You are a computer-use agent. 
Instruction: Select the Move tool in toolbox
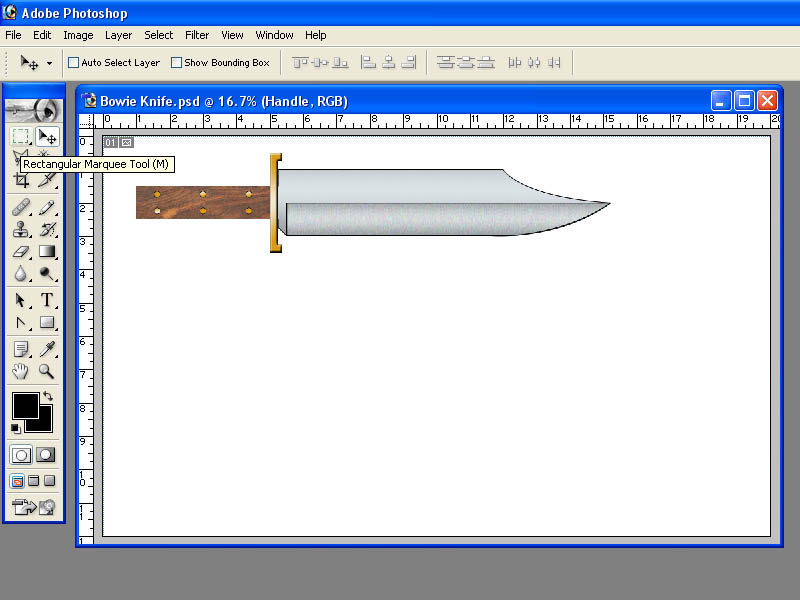[x=47, y=137]
